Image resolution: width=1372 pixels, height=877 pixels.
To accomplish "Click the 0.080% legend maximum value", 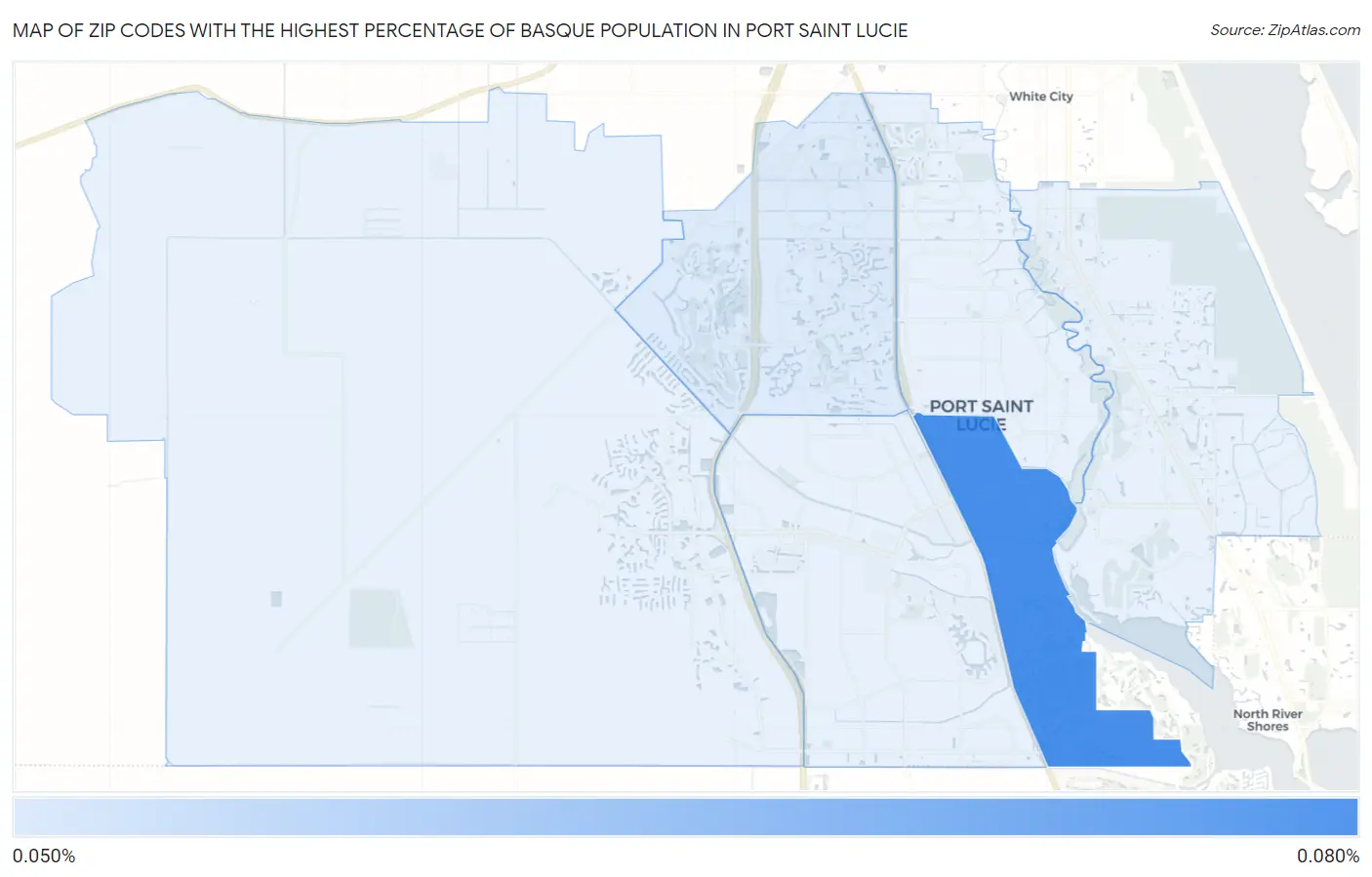I will pos(1327,857).
